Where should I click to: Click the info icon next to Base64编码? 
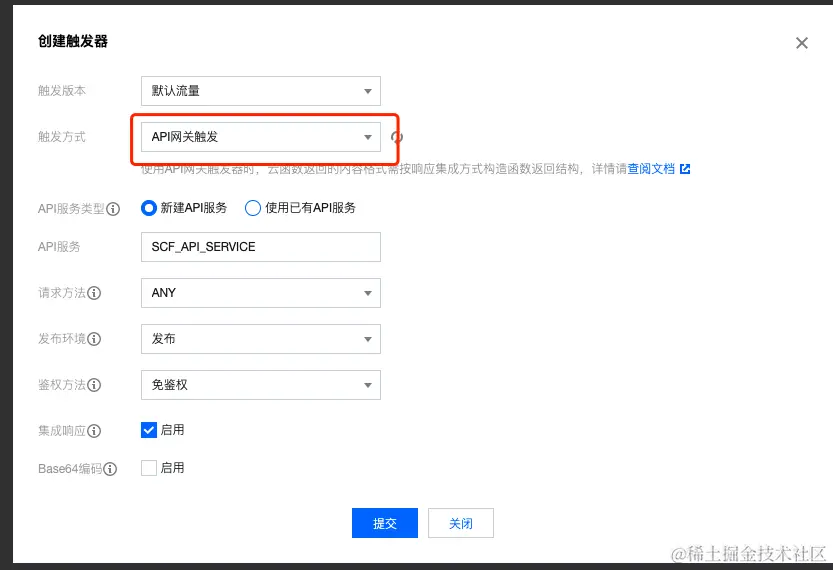pos(110,469)
